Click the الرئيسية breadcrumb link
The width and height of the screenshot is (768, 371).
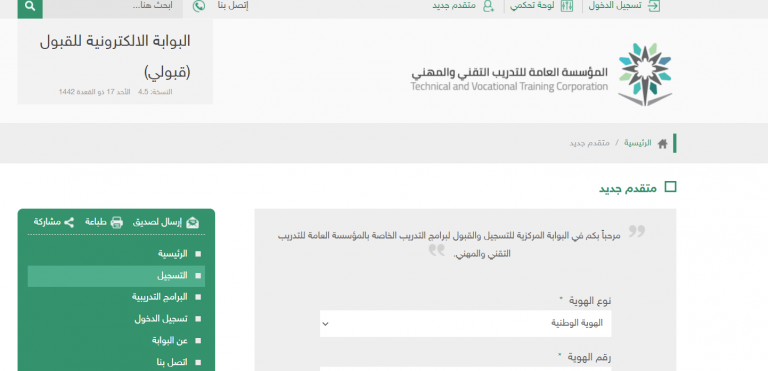pos(637,143)
